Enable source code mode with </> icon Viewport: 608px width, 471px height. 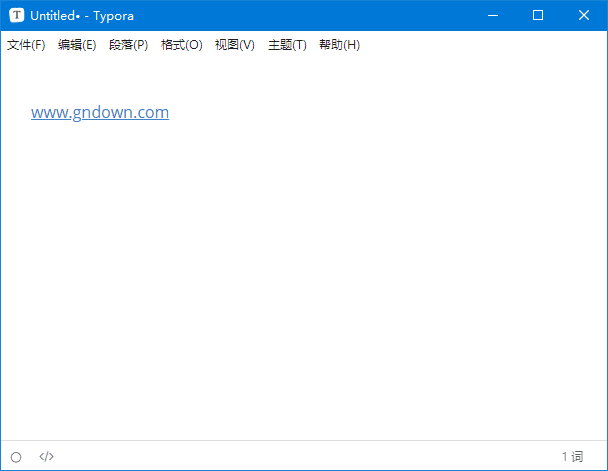pos(47,457)
